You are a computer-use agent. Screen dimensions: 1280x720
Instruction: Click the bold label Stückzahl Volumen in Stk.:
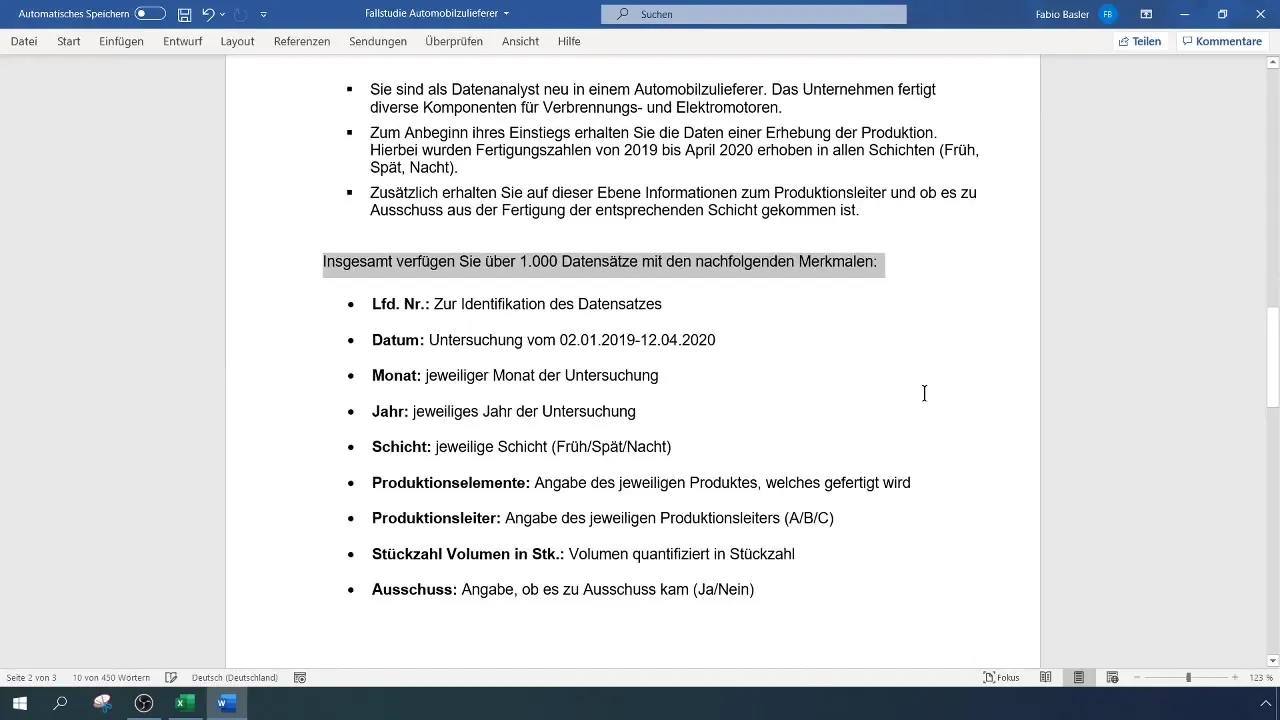point(468,554)
